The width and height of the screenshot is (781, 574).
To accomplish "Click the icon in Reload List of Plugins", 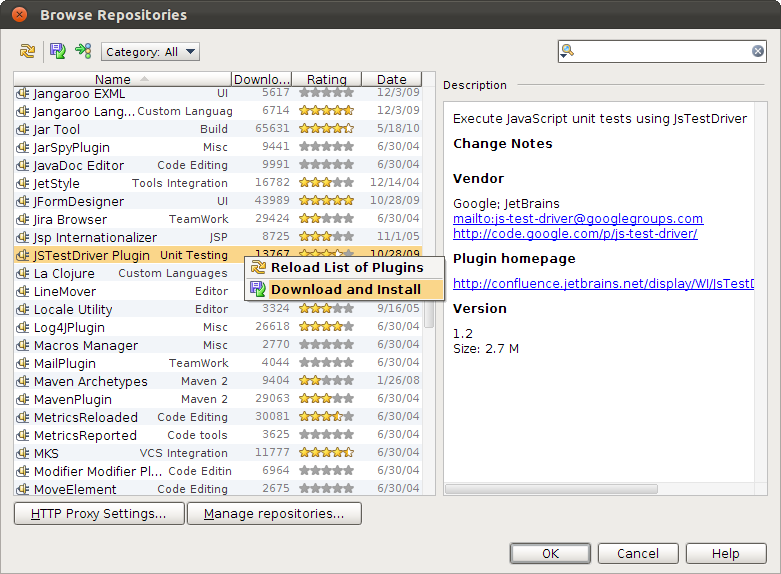I will pos(258,268).
